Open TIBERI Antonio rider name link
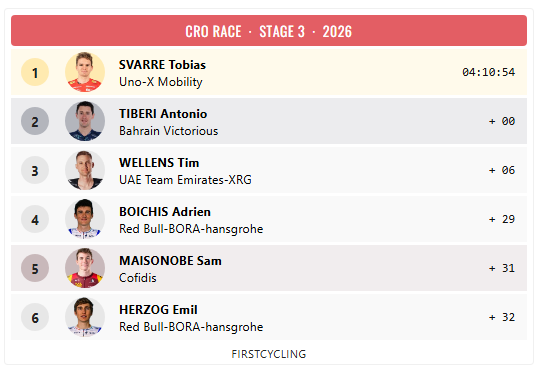The image size is (539, 373). pos(163,114)
